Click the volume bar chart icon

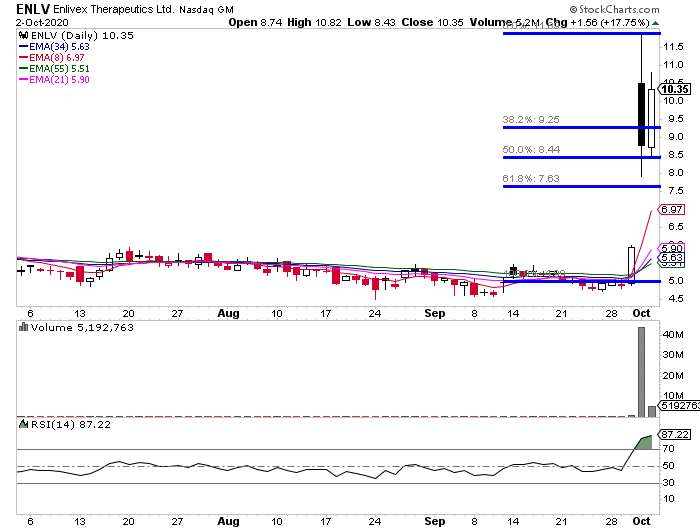[x=24, y=327]
